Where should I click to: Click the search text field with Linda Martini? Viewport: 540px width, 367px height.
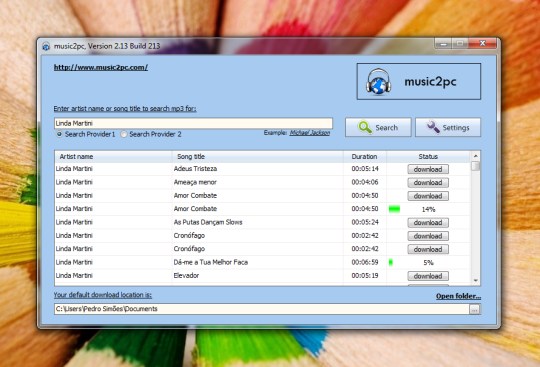pyautogui.click(x=193, y=123)
